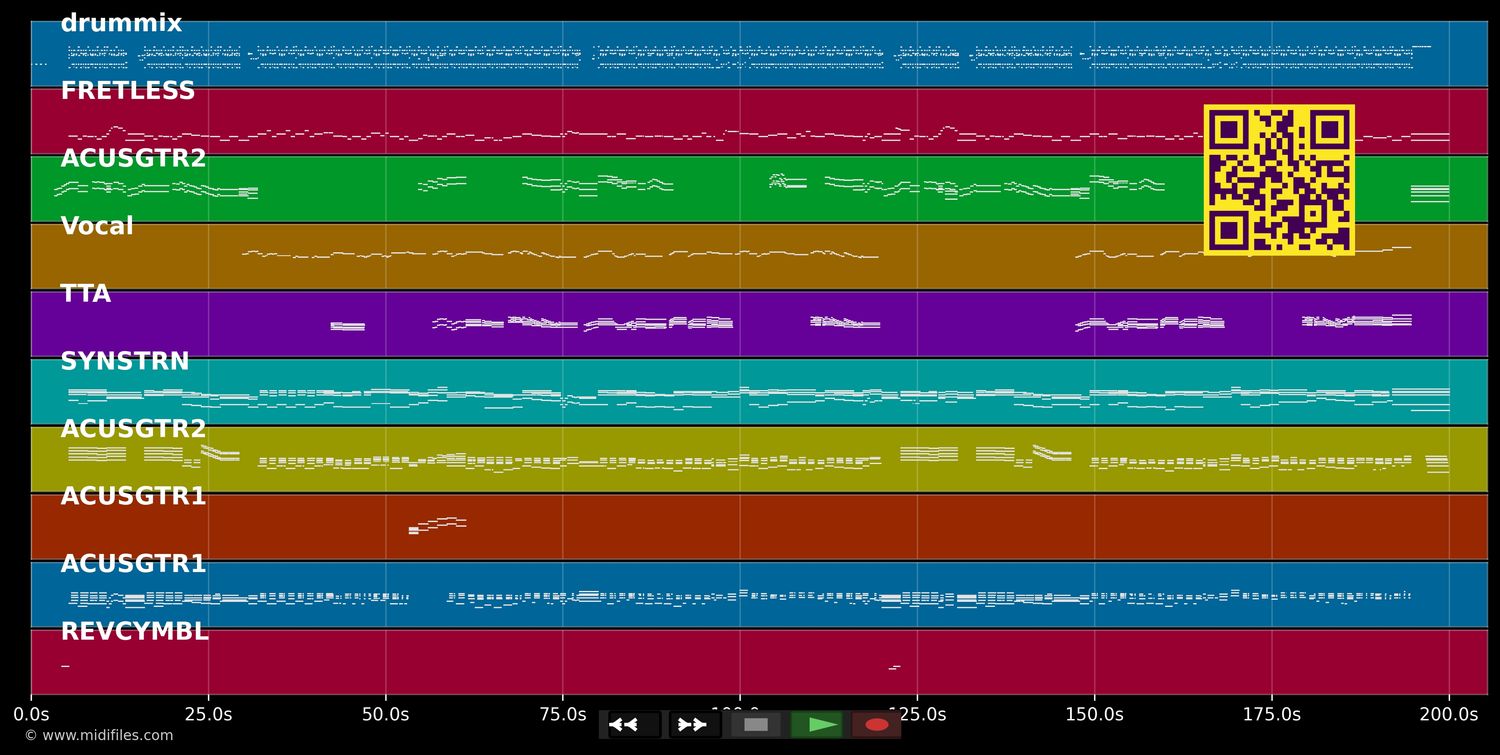1500x755 pixels.
Task: Click the 25.0s timeline label
Action: click(208, 714)
